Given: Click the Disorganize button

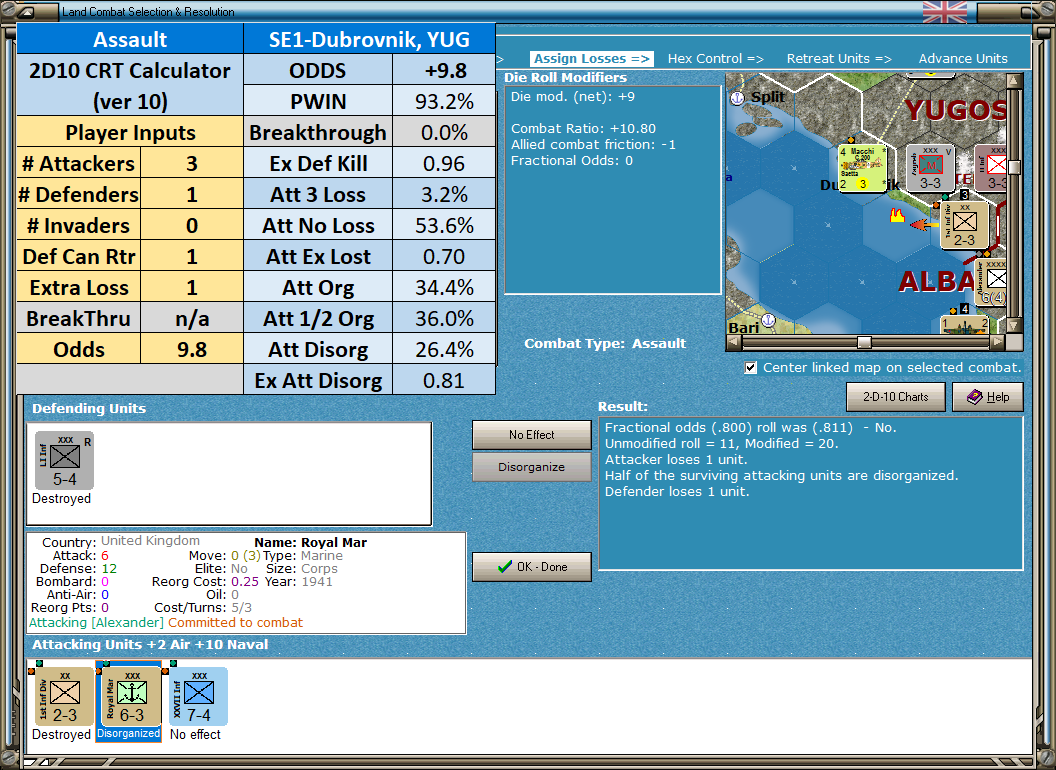Looking at the screenshot, I should point(531,467).
